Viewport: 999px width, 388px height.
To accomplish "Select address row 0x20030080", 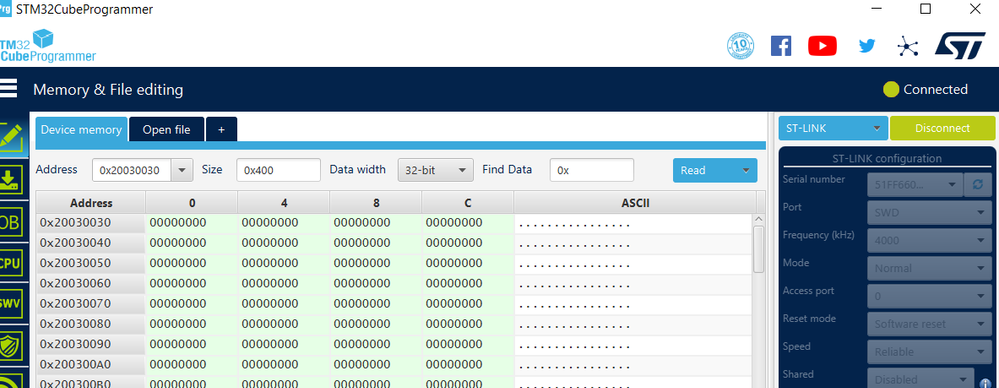I will [x=90, y=324].
